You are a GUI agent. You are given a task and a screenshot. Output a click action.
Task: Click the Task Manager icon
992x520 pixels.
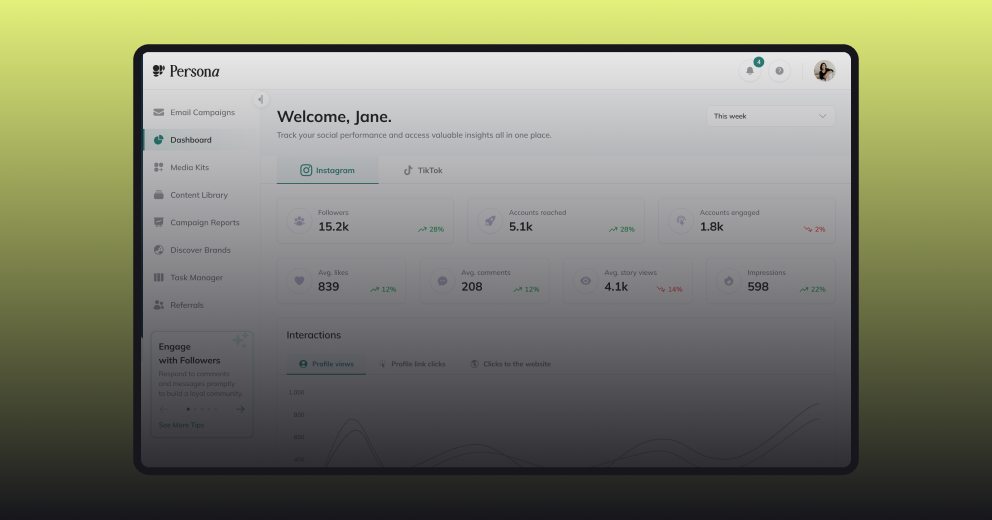click(159, 277)
